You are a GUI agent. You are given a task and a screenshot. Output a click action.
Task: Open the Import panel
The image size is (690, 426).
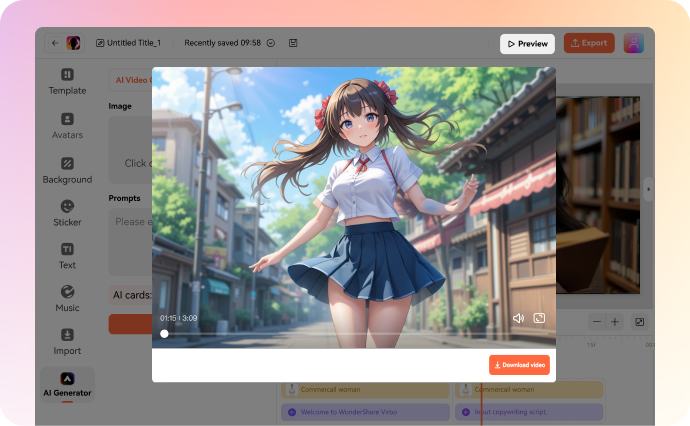pyautogui.click(x=67, y=342)
